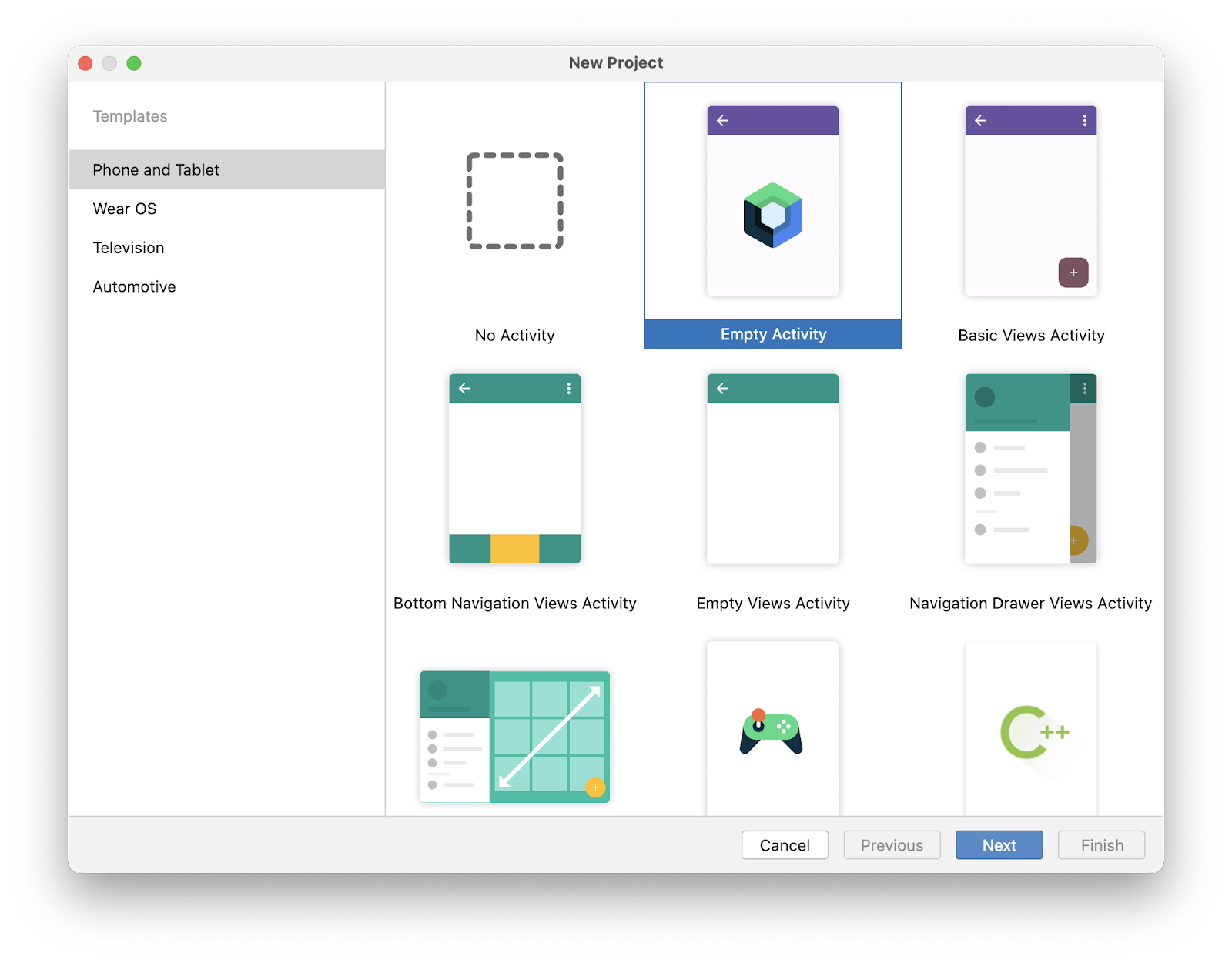Select Bottom Navigation Views Activity template
Viewport: 1232px width, 963px height.
click(x=514, y=470)
